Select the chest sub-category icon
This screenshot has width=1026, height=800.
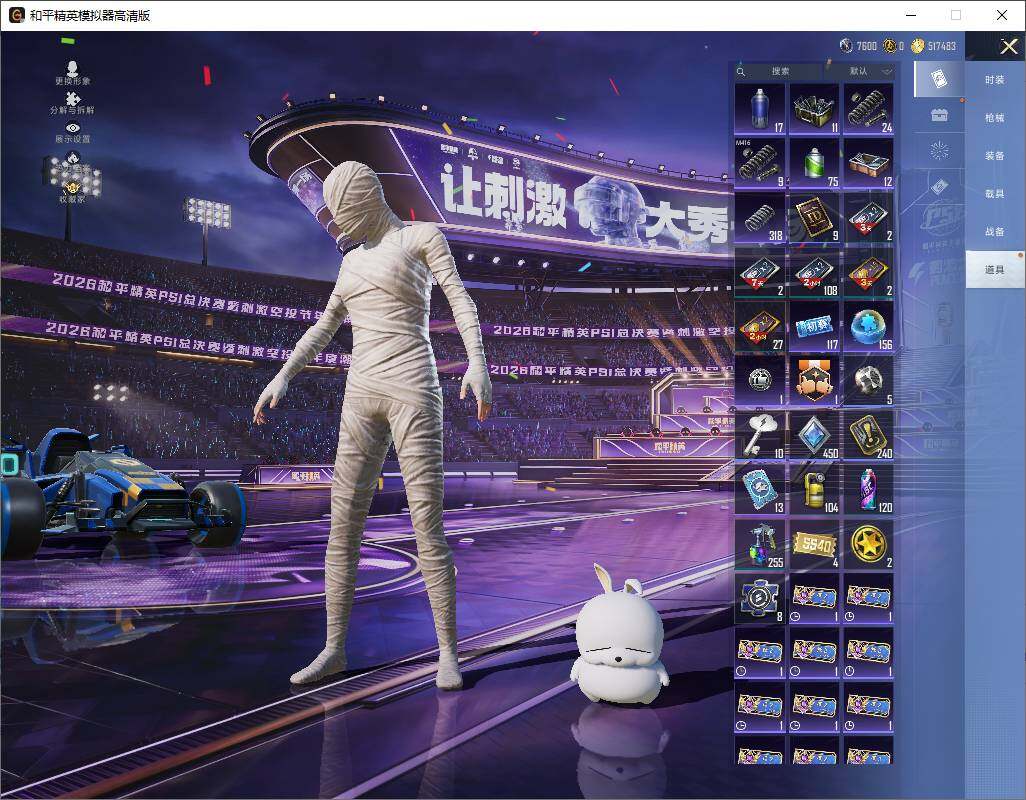coord(939,115)
